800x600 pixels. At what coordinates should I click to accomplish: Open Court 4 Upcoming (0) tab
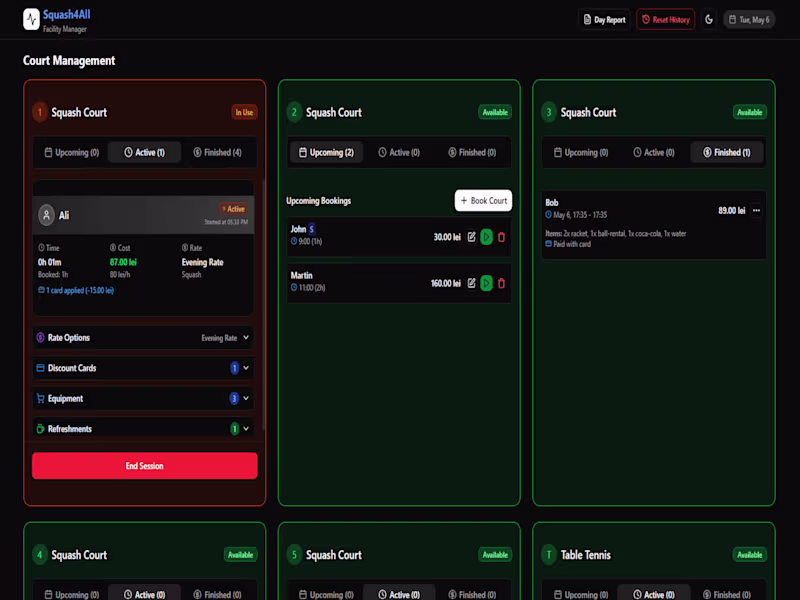tap(72, 594)
